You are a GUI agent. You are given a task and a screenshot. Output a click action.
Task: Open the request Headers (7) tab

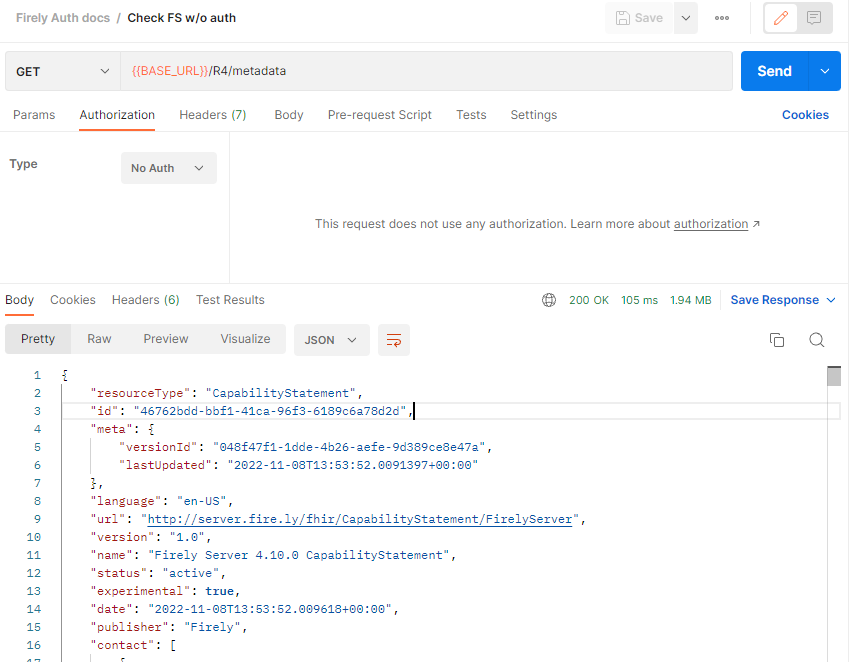pos(213,115)
